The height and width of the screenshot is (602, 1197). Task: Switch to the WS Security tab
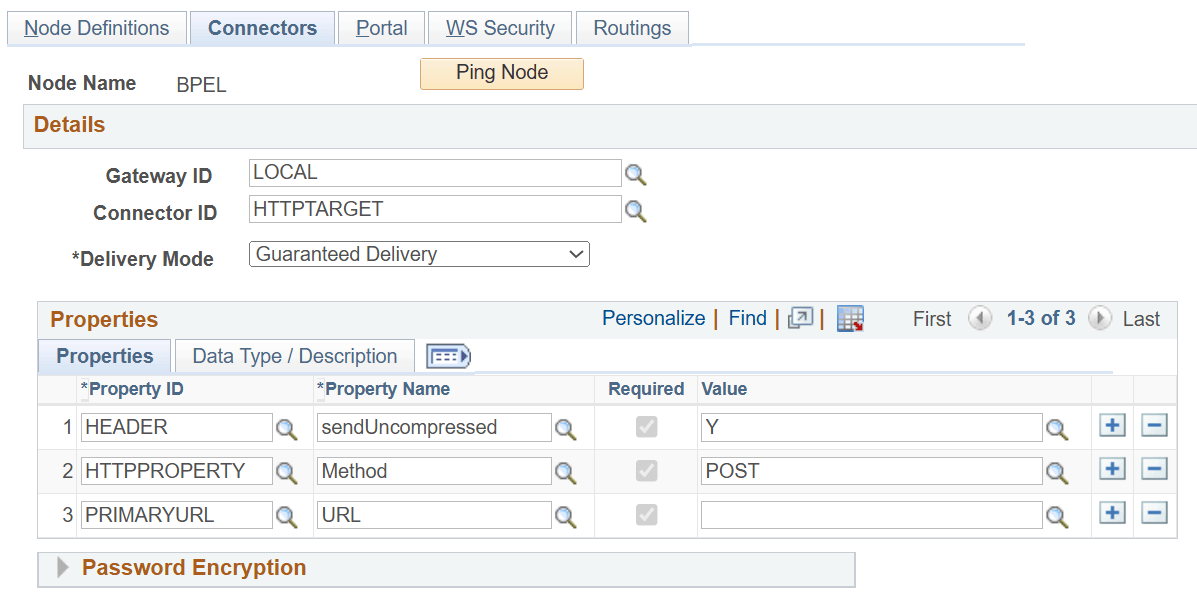point(499,28)
